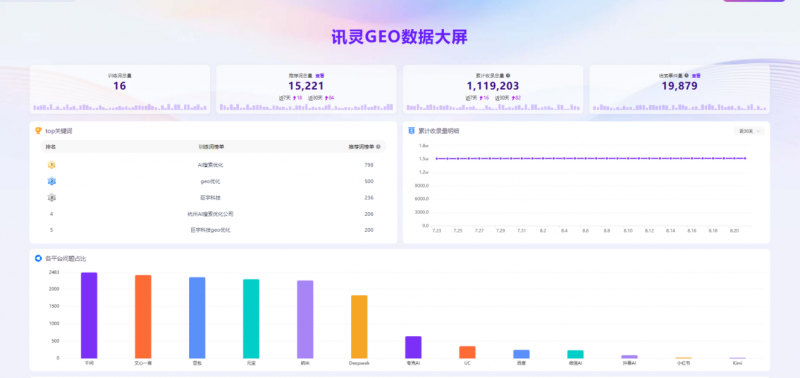
Task: Click the gold first-place rank badge
Action: point(52,165)
